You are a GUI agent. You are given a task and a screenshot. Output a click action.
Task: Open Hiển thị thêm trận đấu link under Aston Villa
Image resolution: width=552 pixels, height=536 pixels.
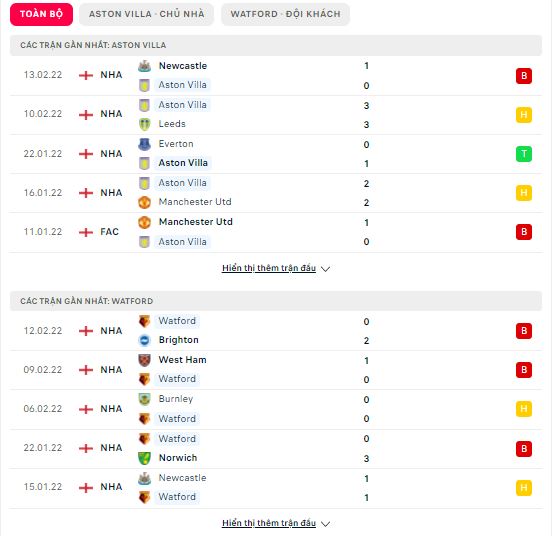point(269,268)
